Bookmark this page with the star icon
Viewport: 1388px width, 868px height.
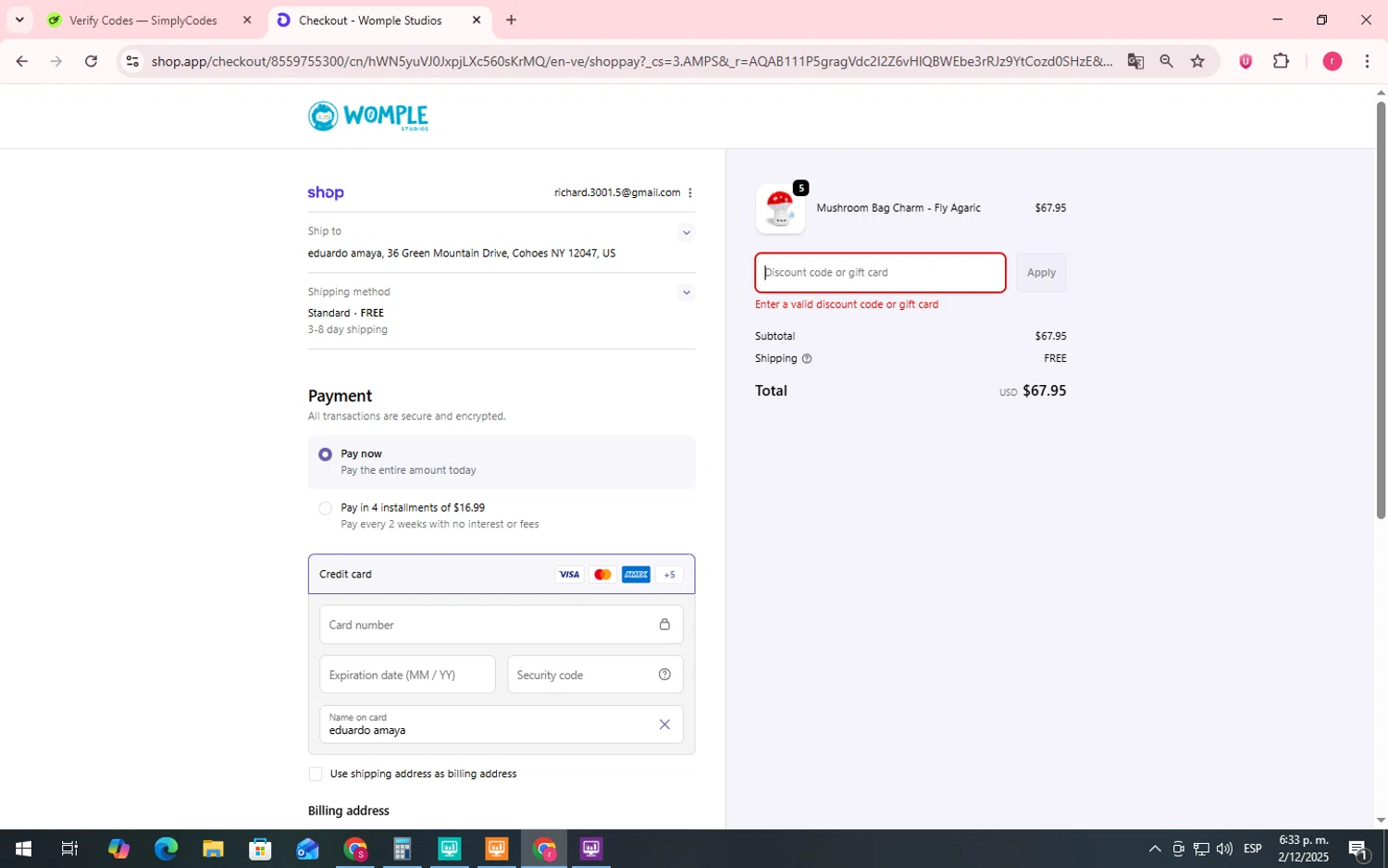click(x=1197, y=61)
